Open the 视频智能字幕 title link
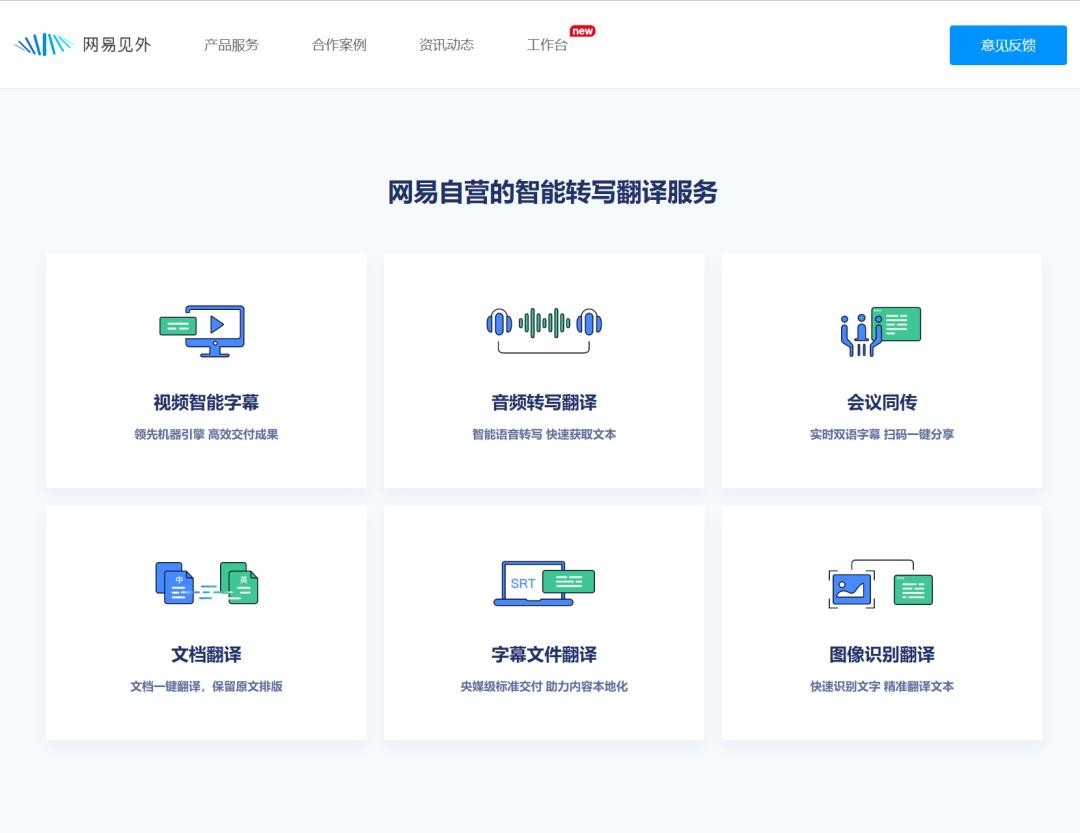 coord(206,403)
